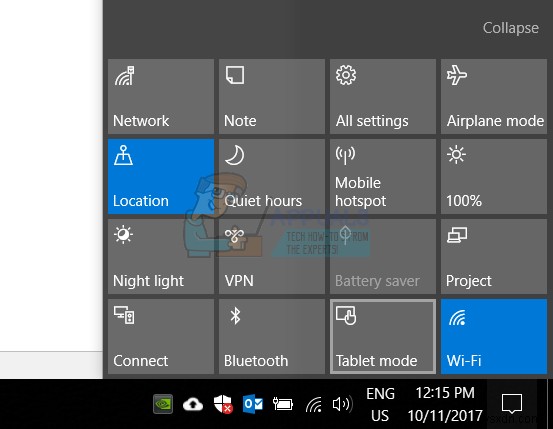The image size is (553, 429).
Task: Enable Quiet hours tile
Action: click(272, 176)
